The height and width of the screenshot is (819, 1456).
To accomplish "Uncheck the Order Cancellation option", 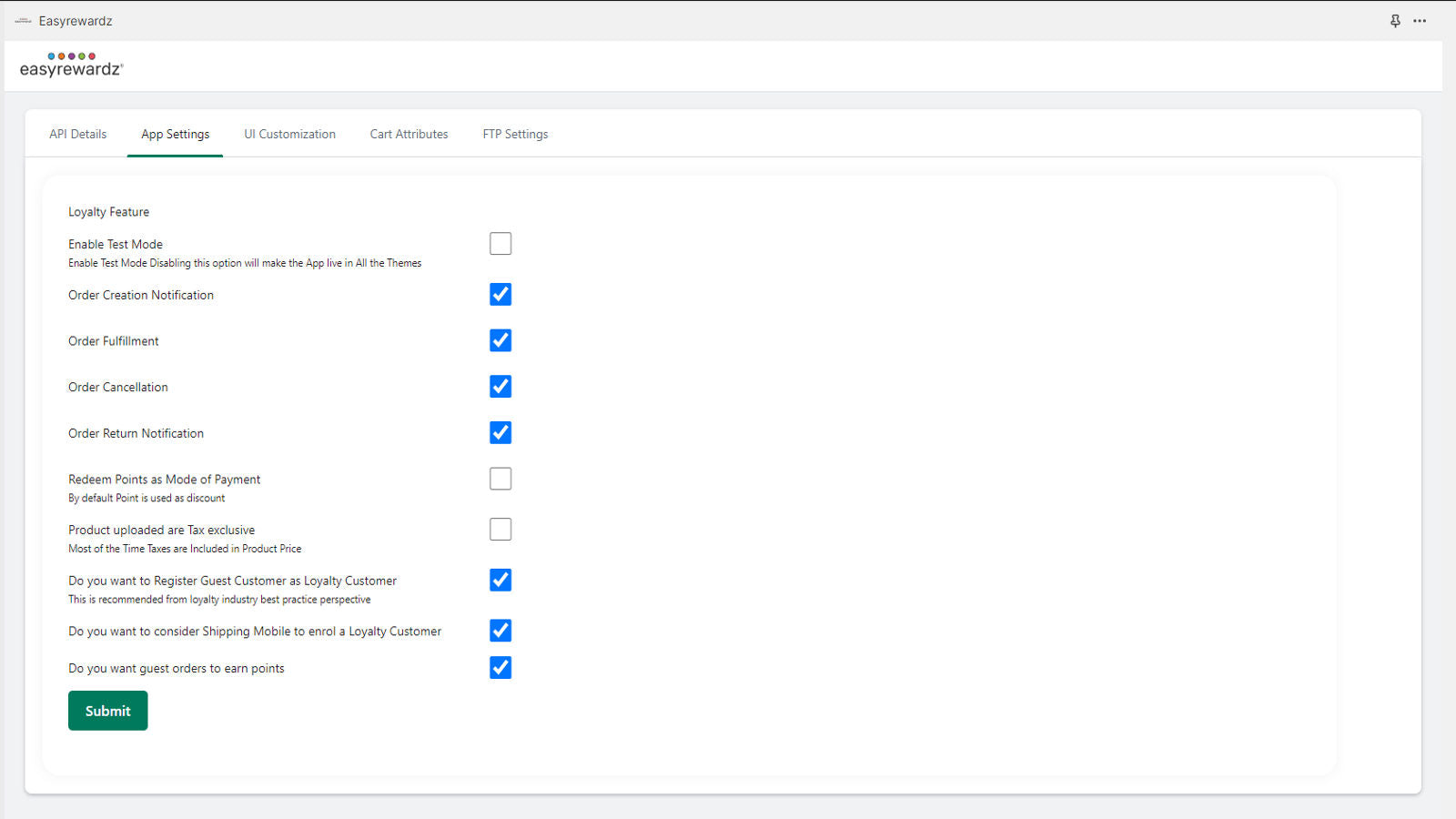I will [x=500, y=387].
